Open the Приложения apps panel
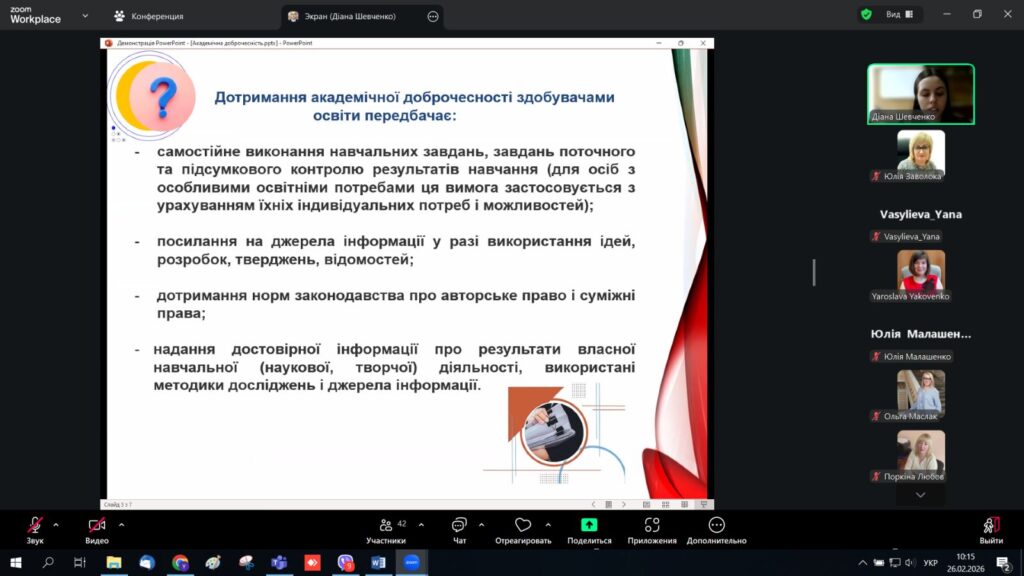The height and width of the screenshot is (576, 1024). (652, 529)
